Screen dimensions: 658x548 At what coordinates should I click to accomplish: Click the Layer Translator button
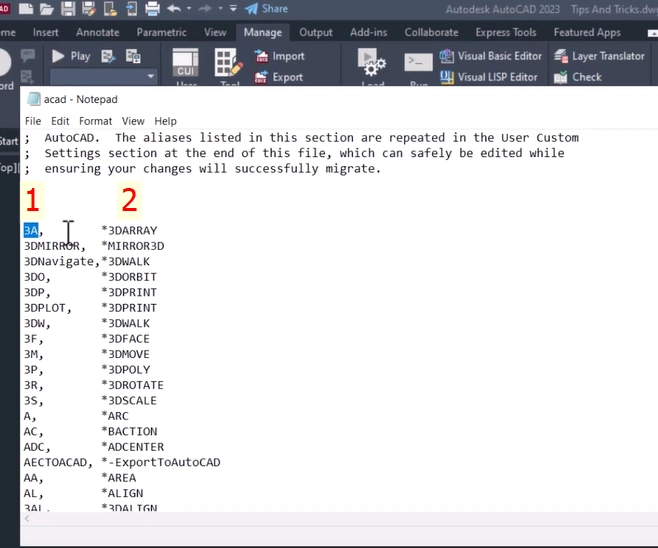[599, 56]
